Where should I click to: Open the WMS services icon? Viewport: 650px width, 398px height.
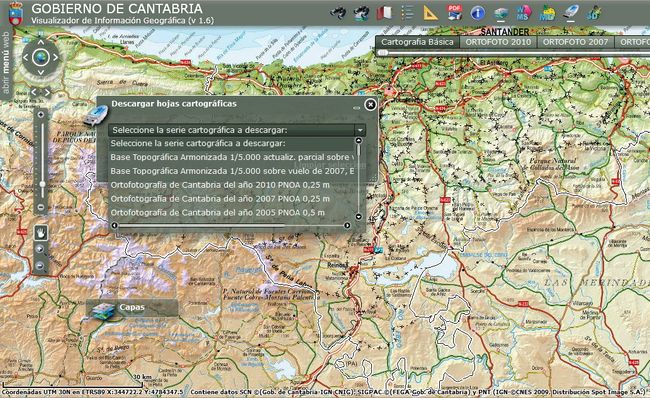(x=524, y=13)
